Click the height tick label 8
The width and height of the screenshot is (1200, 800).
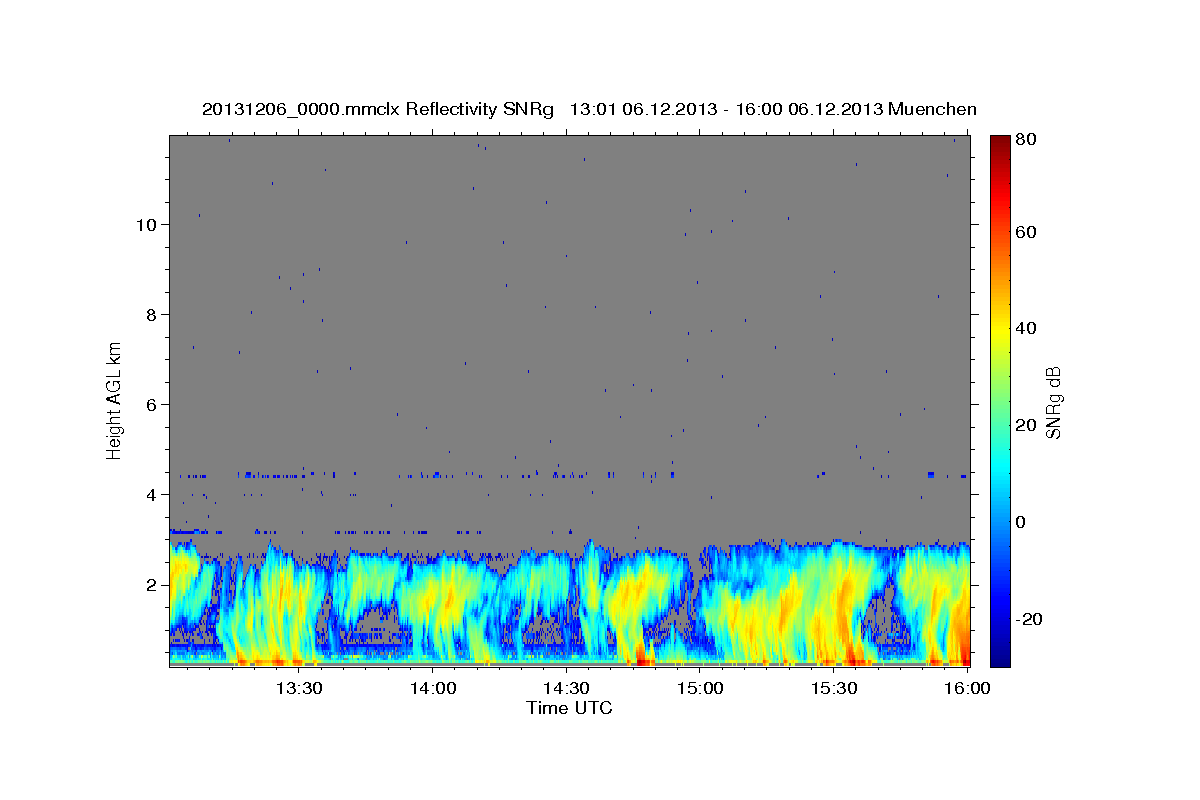tap(153, 315)
